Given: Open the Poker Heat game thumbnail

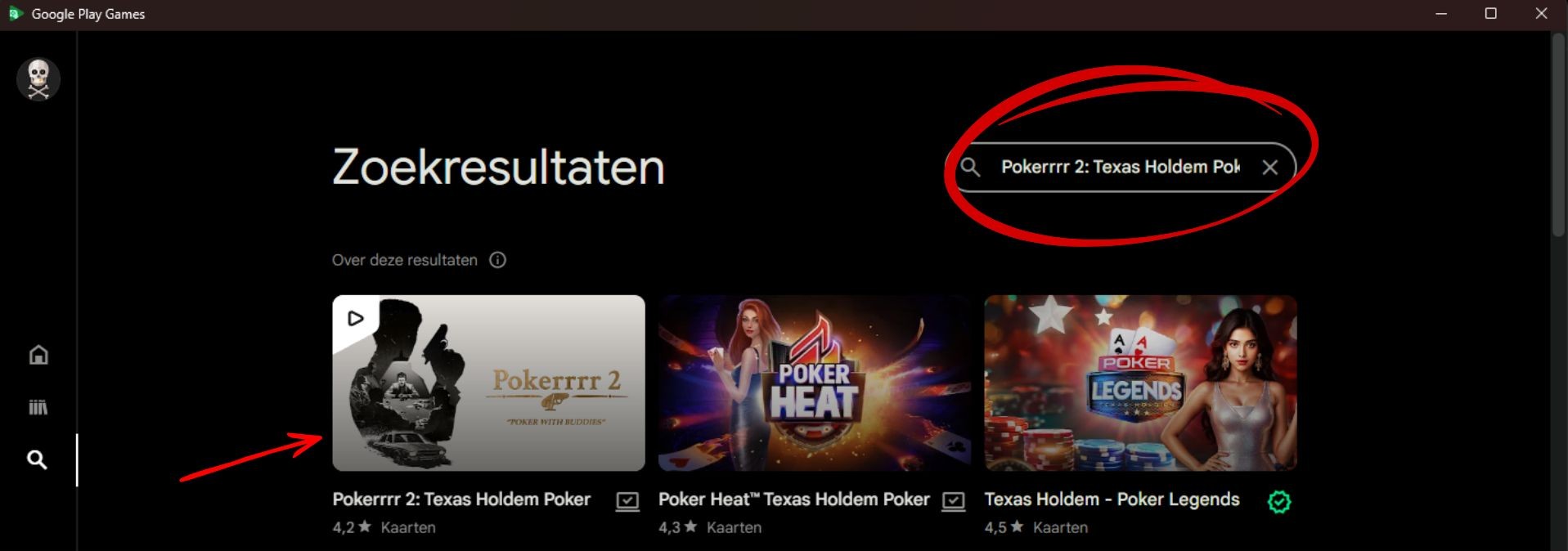Looking at the screenshot, I should [x=814, y=383].
